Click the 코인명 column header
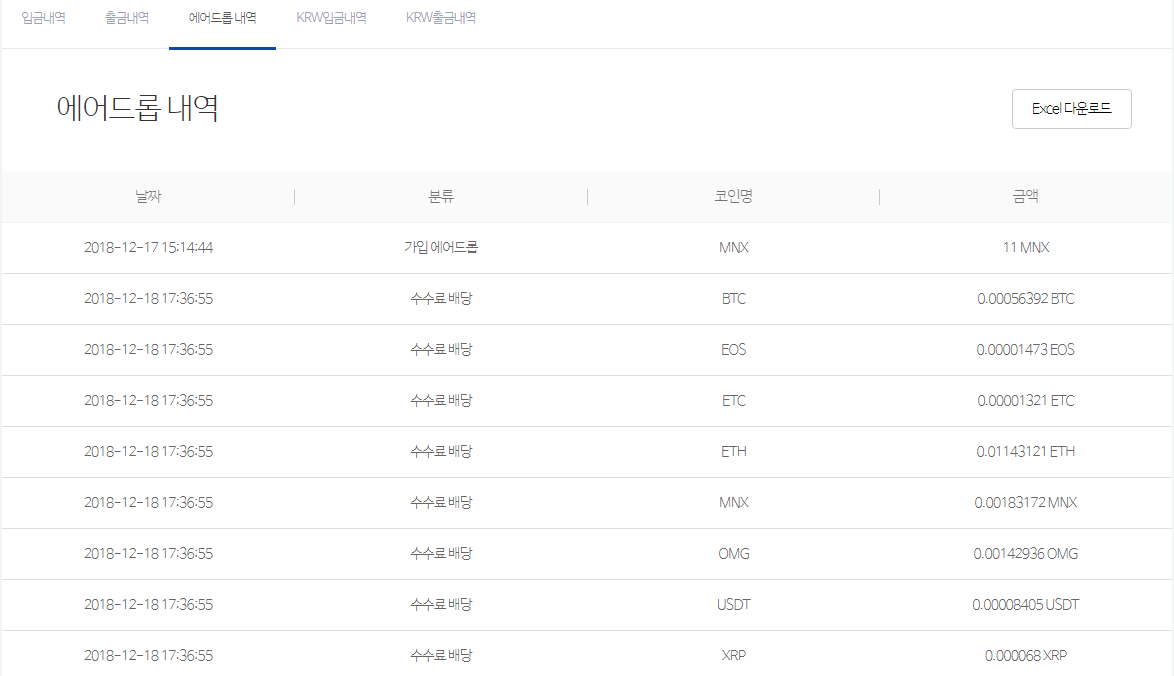1174x676 pixels. (x=733, y=196)
